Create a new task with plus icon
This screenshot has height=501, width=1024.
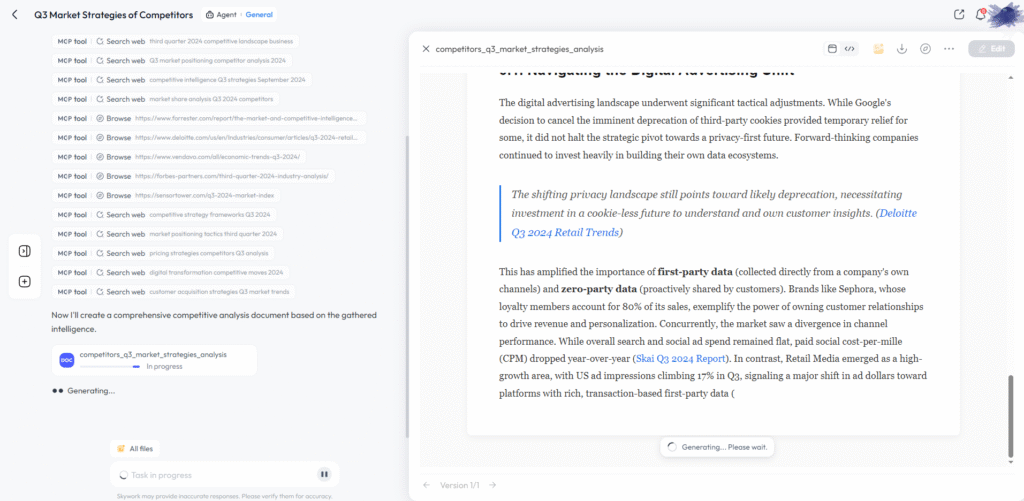coord(25,281)
